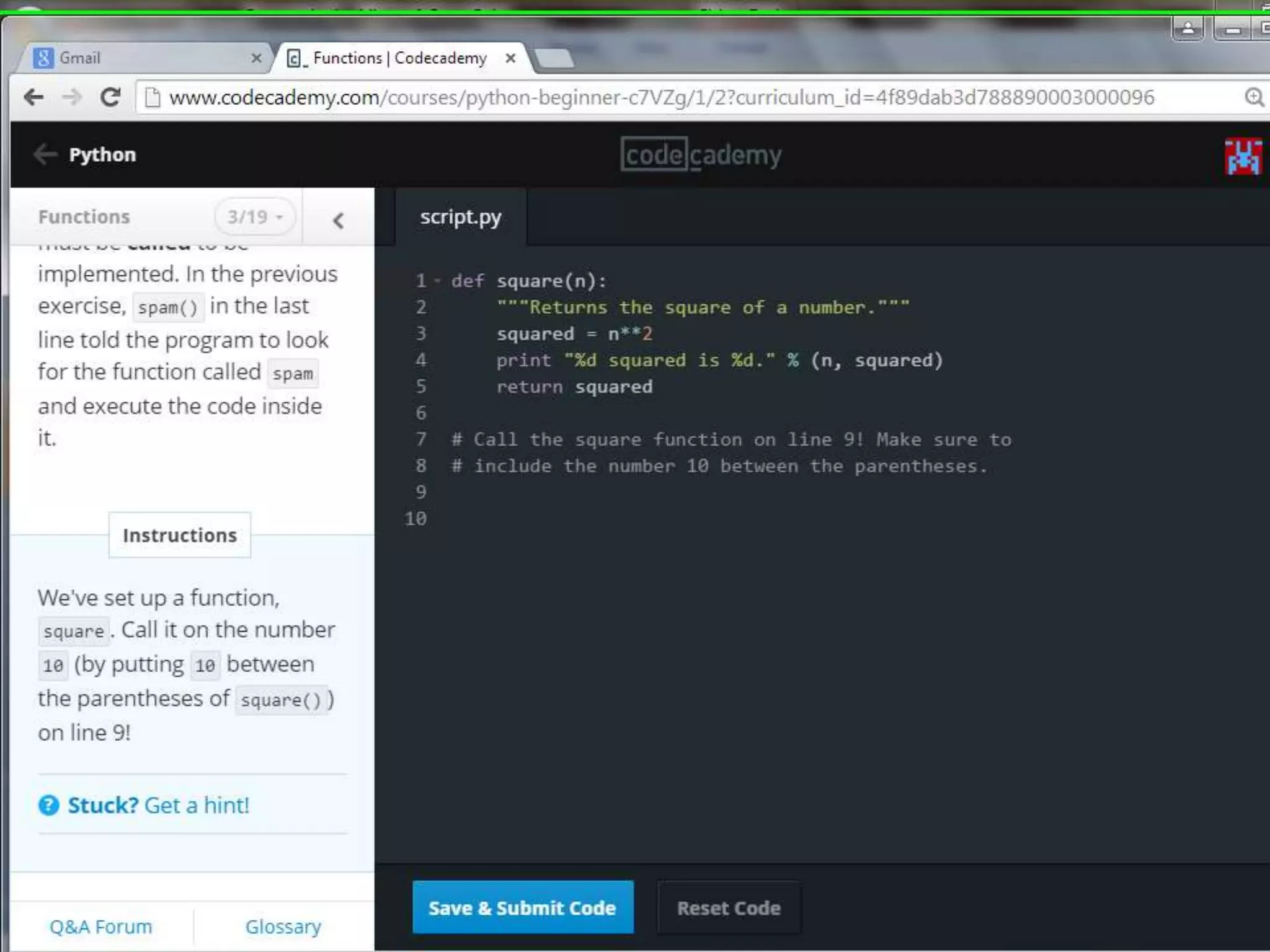This screenshot has width=1270, height=952.
Task: Click the browser forward arrow
Action: point(72,97)
